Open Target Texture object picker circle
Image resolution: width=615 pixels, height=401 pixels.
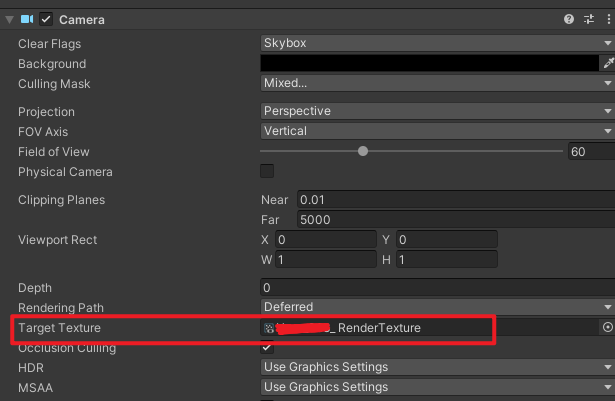[x=608, y=327]
